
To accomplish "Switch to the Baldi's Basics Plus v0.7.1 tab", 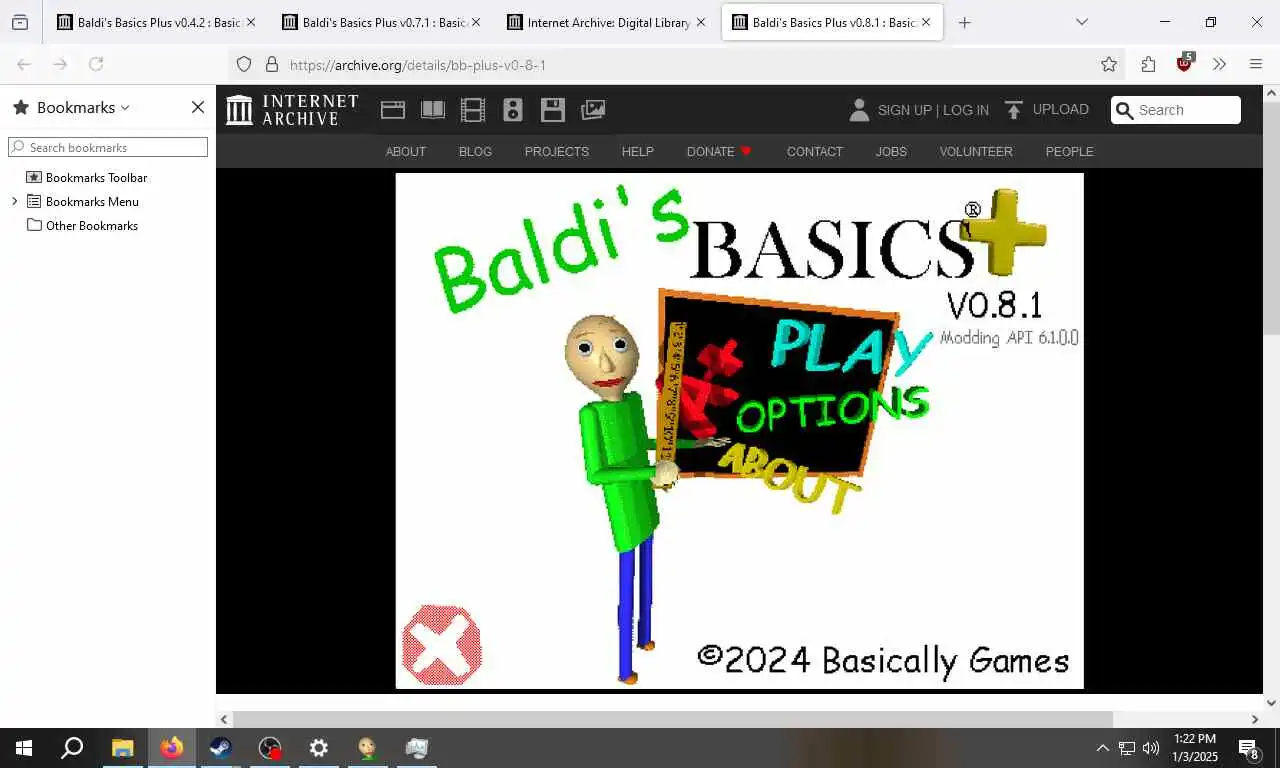I will pyautogui.click(x=382, y=22).
